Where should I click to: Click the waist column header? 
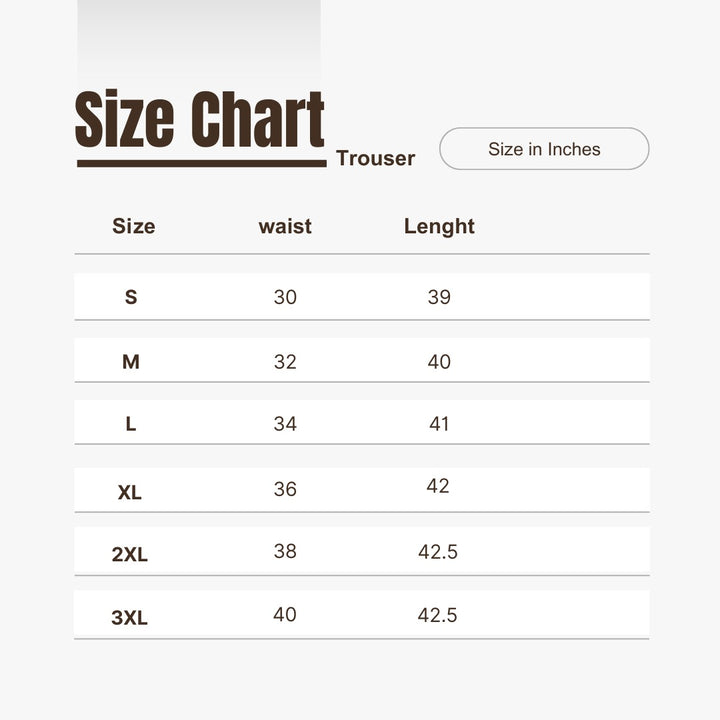(285, 226)
